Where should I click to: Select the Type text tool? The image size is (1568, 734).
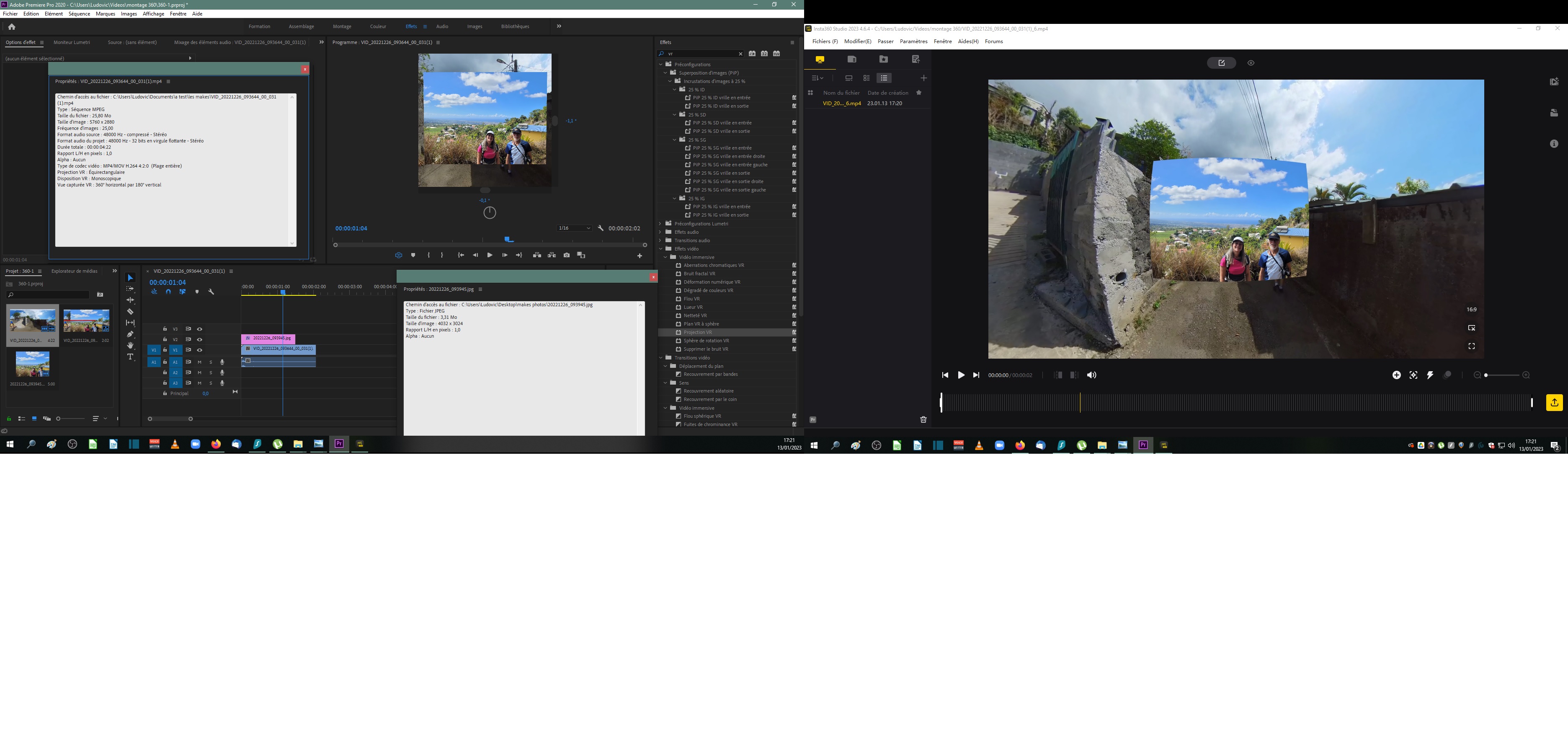point(130,357)
